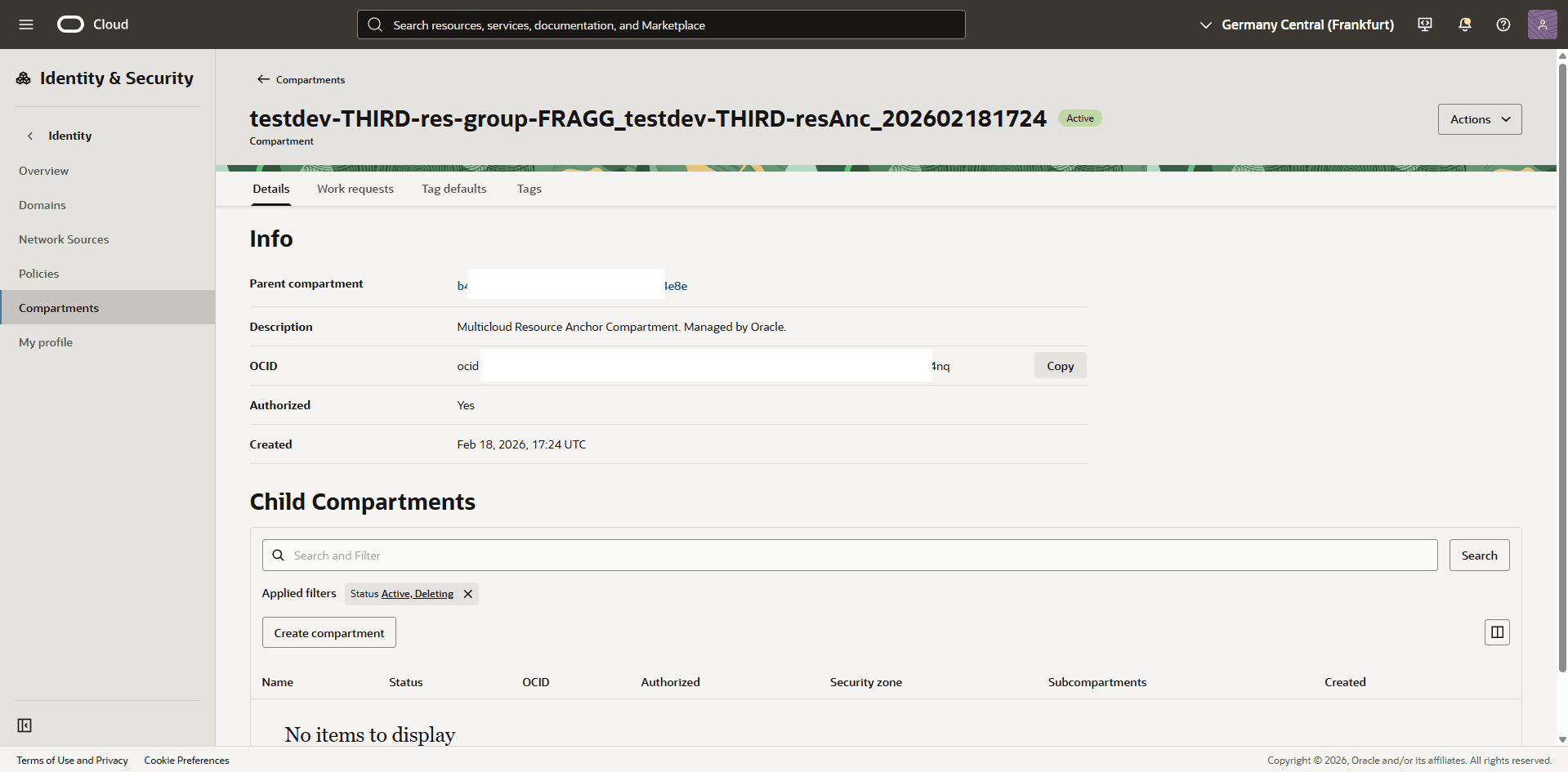This screenshot has width=1568, height=772.
Task: Open the manage columns icon
Action: pyautogui.click(x=1497, y=632)
